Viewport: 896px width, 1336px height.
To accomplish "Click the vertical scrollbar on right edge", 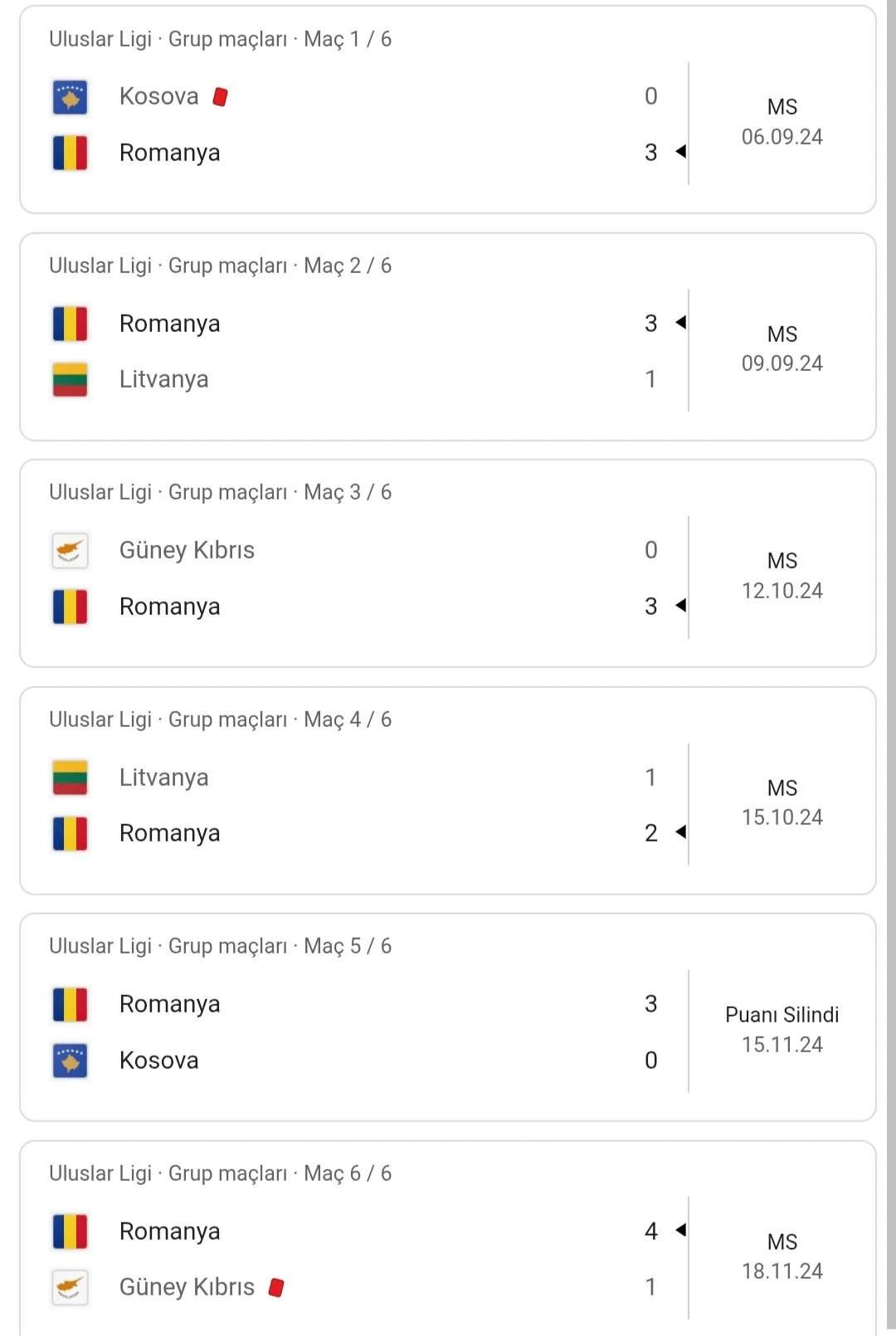I will [890, 664].
